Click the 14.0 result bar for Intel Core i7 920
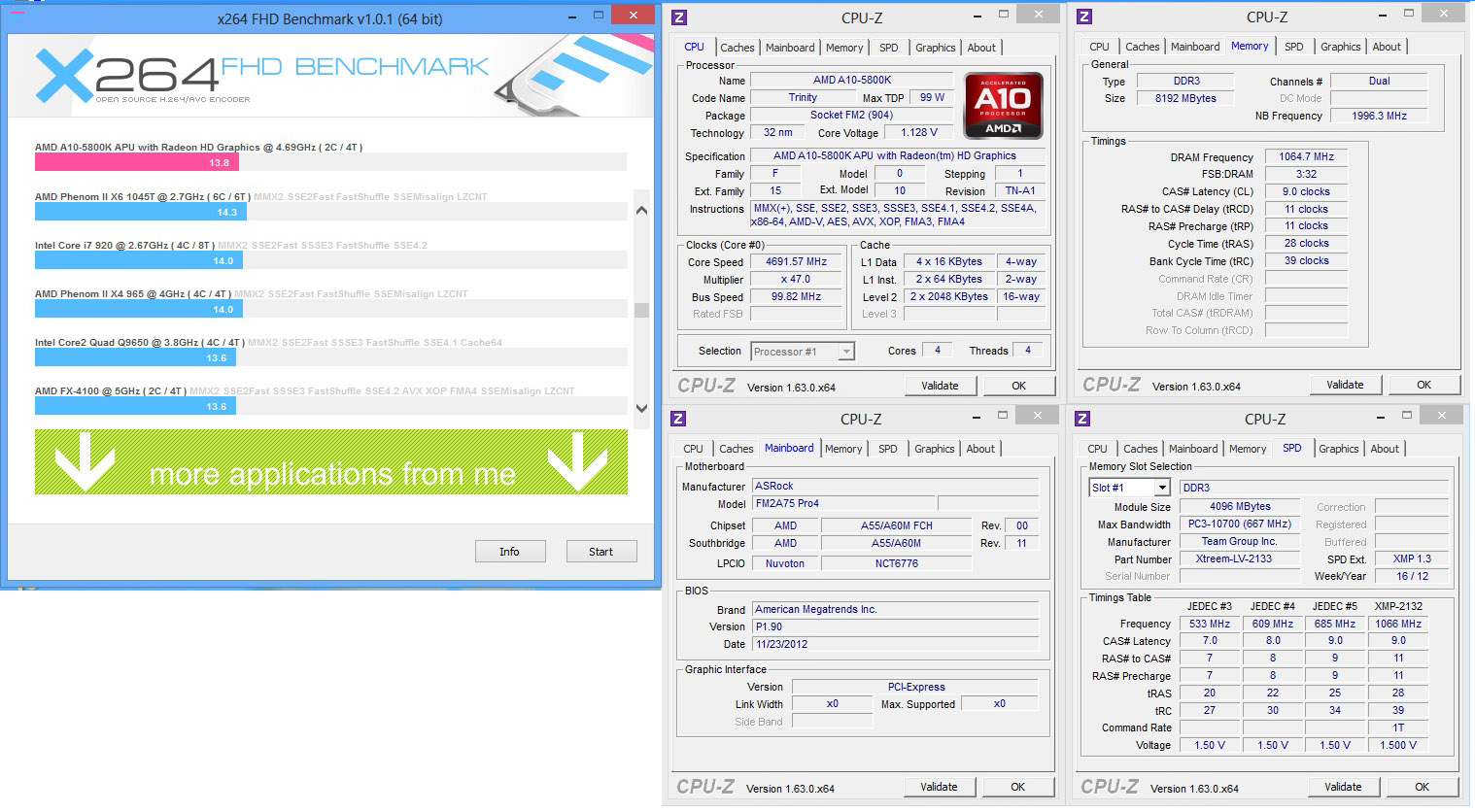Image resolution: width=1475 pixels, height=812 pixels. coord(139,260)
